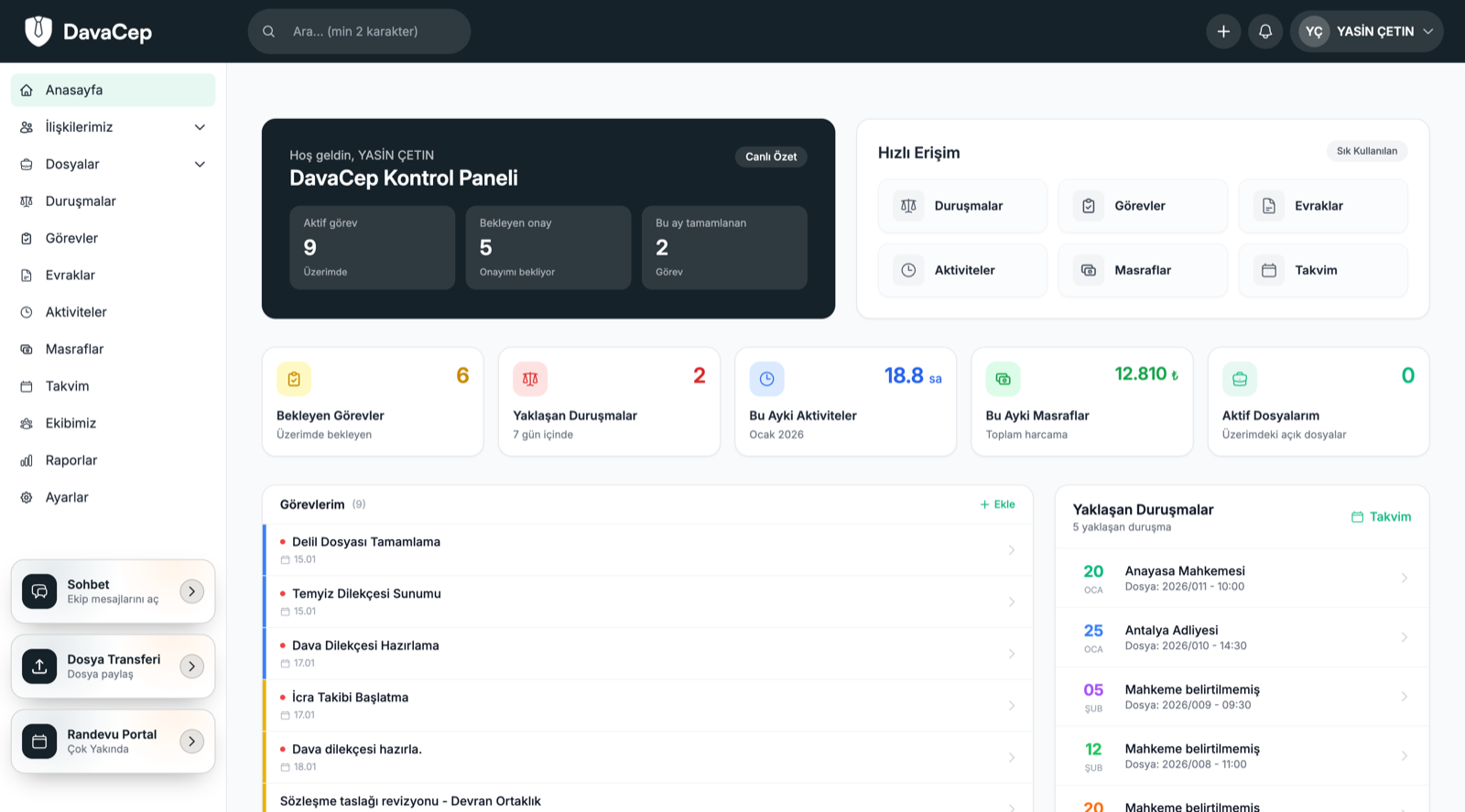
Task: Click the Takvim link in Yaklaşan Duruşmalar
Action: click(1381, 517)
